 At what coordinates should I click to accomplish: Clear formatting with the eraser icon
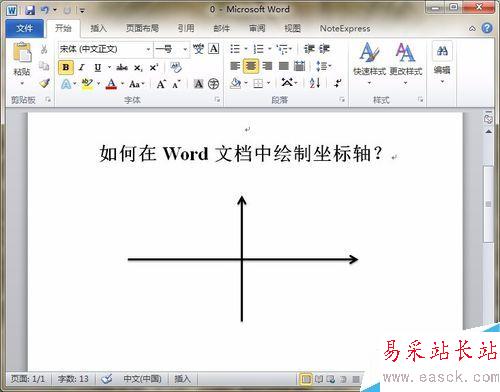(x=176, y=67)
